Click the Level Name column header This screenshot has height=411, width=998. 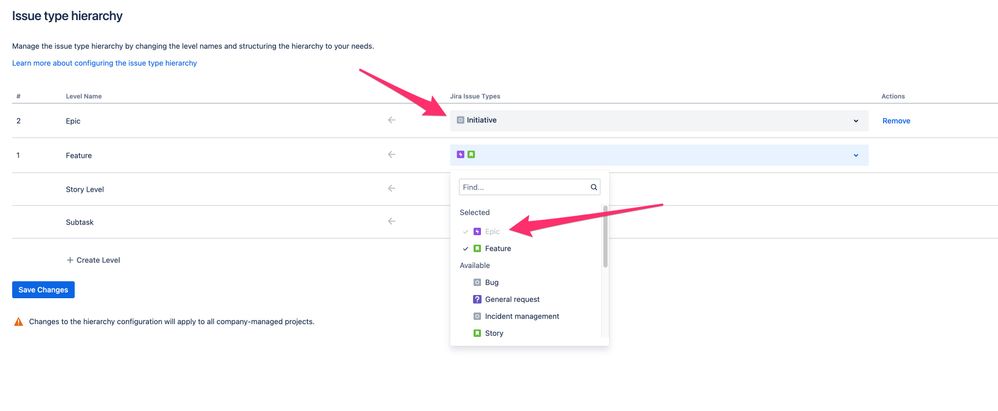[84, 96]
